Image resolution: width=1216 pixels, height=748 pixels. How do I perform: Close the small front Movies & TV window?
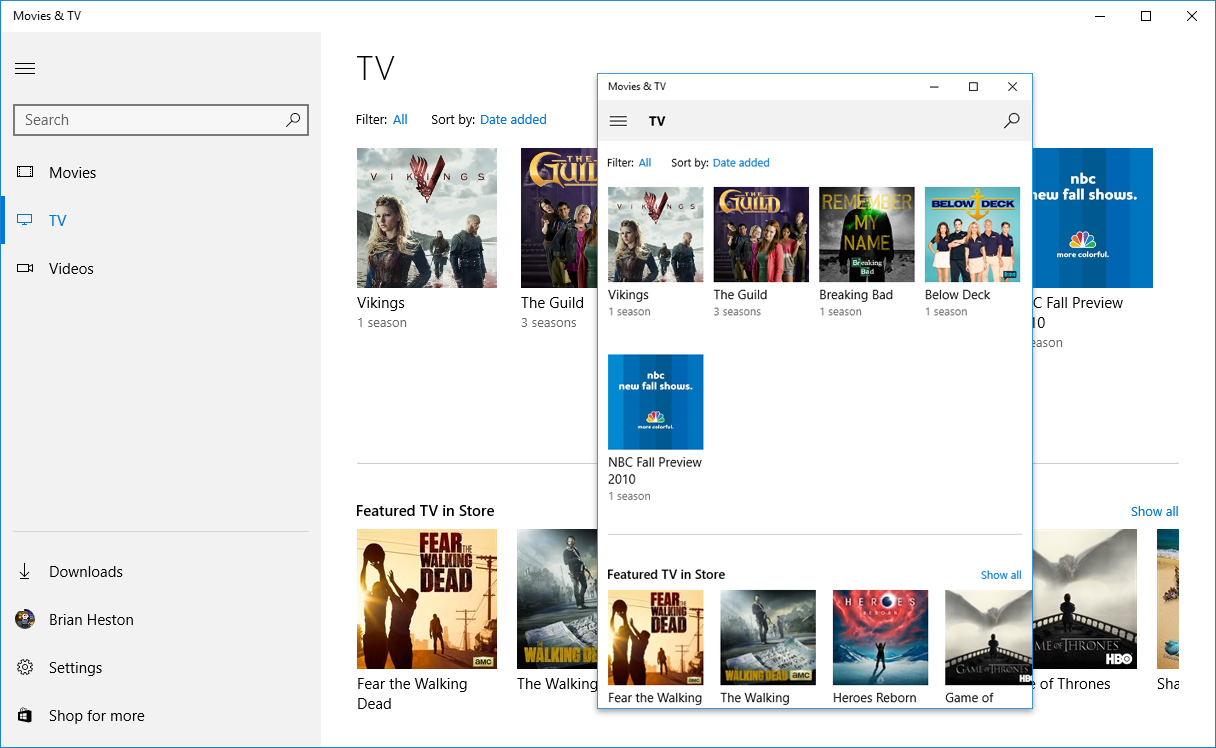pos(1012,87)
